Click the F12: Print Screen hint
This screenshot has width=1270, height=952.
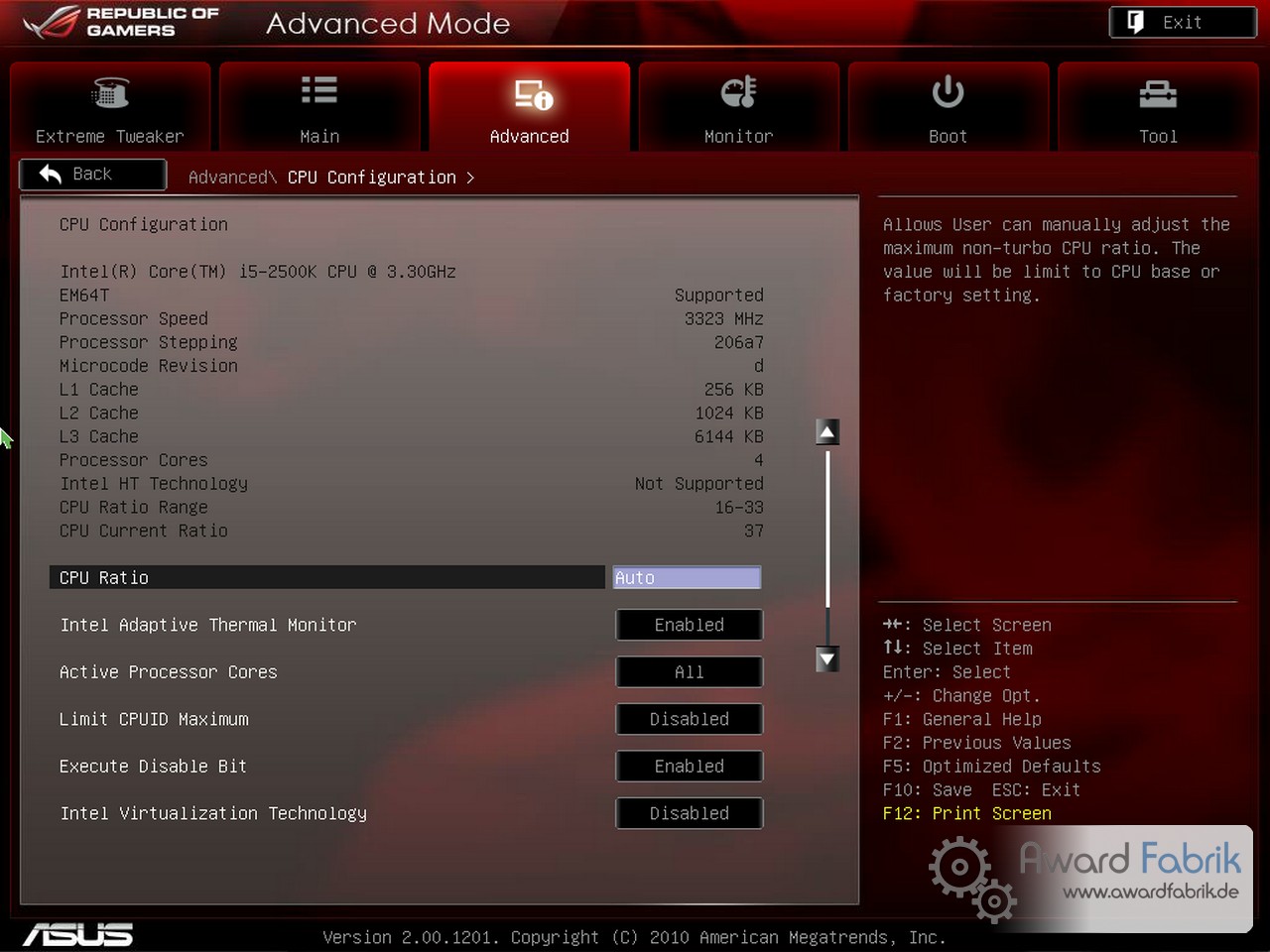pos(966,813)
